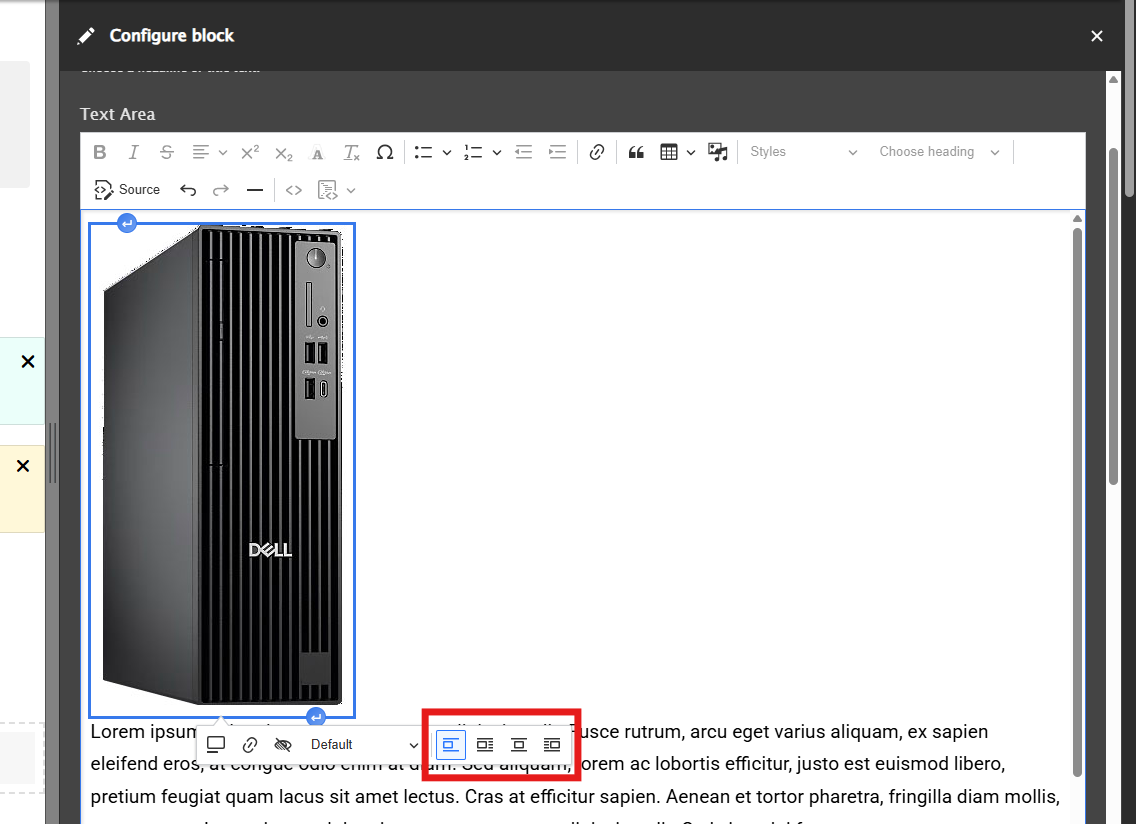The height and width of the screenshot is (824, 1136).
Task: Click the insert media icon
Action: point(717,152)
